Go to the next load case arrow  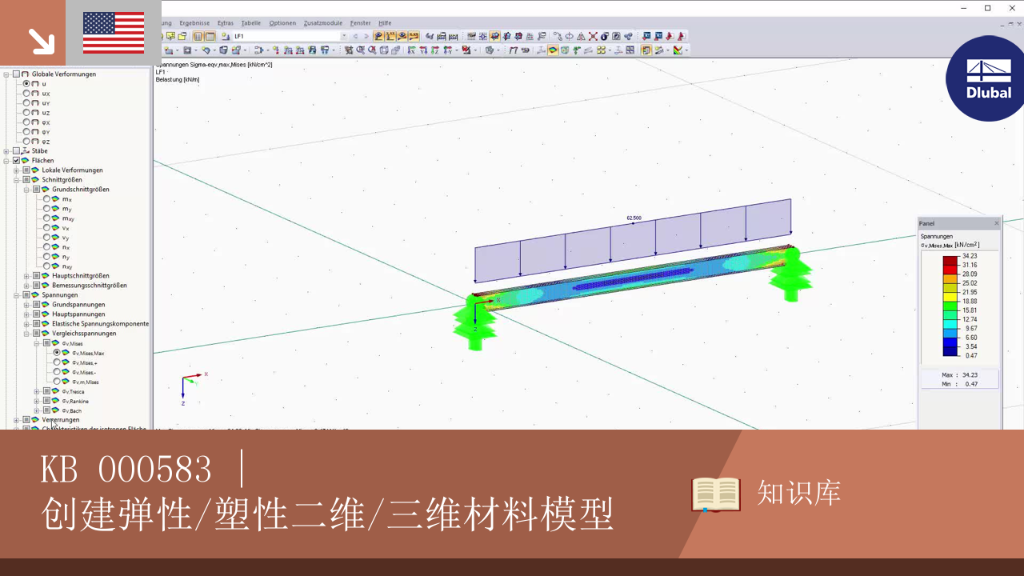tap(366, 37)
